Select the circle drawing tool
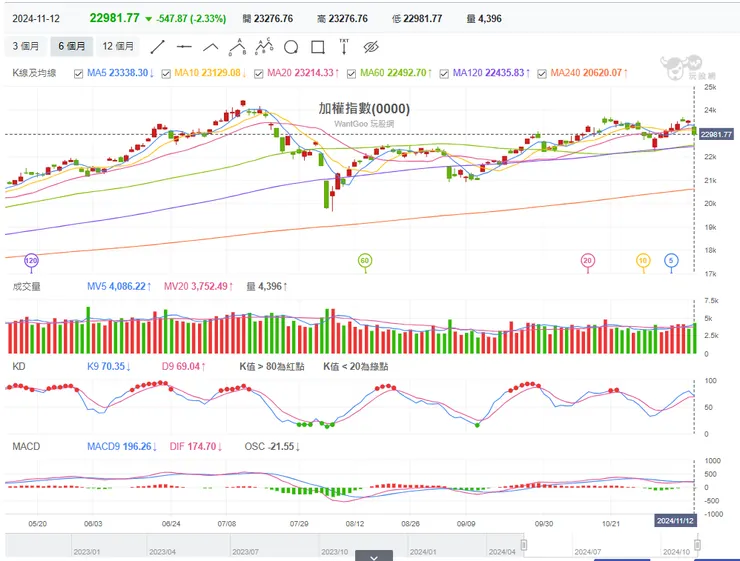740x561 pixels. [x=291, y=46]
